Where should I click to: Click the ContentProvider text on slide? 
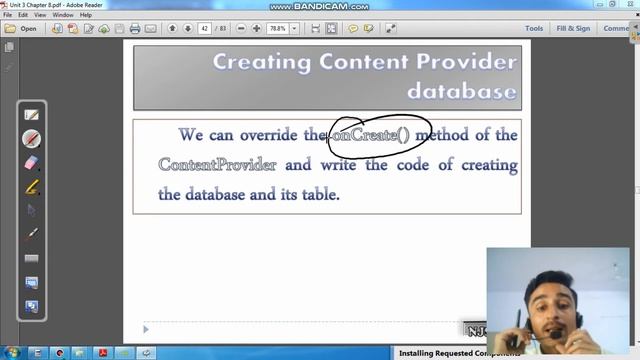click(x=217, y=164)
